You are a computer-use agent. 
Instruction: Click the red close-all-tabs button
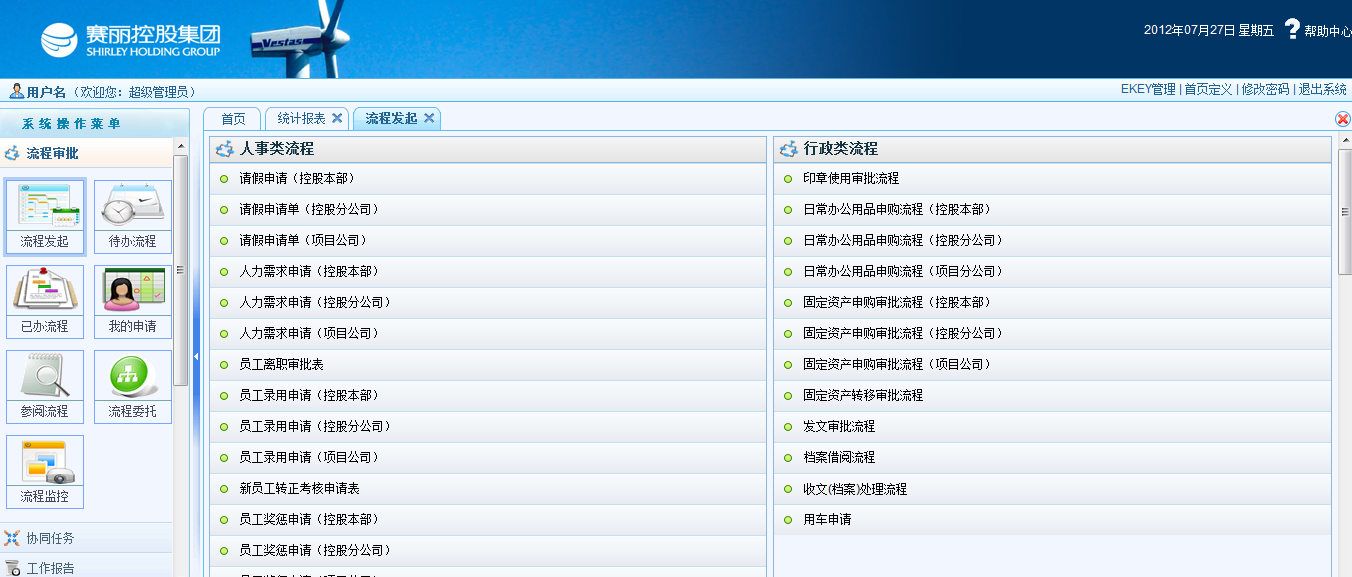[1343, 119]
